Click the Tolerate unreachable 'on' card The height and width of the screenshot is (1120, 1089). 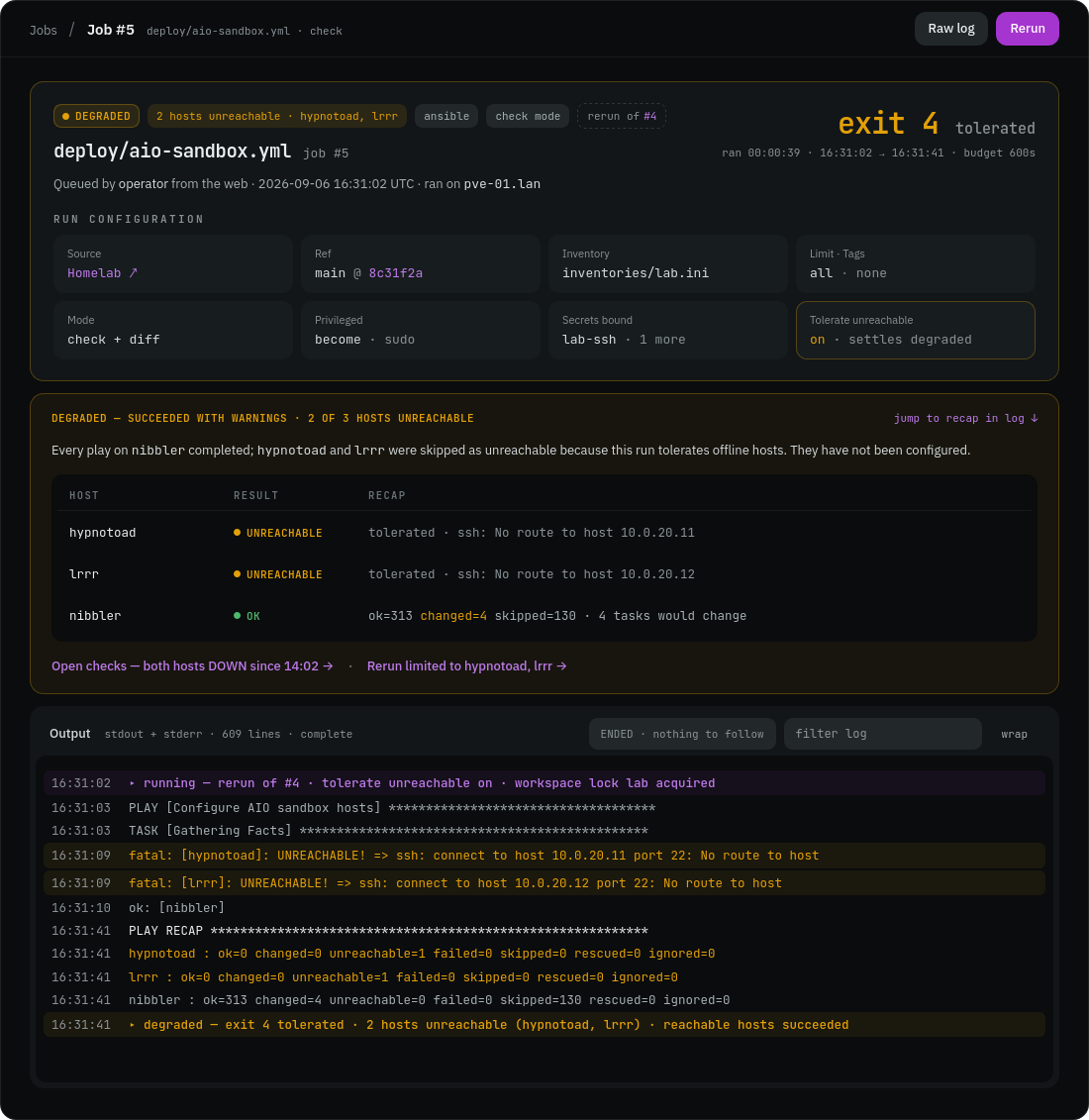pyautogui.click(x=915, y=330)
